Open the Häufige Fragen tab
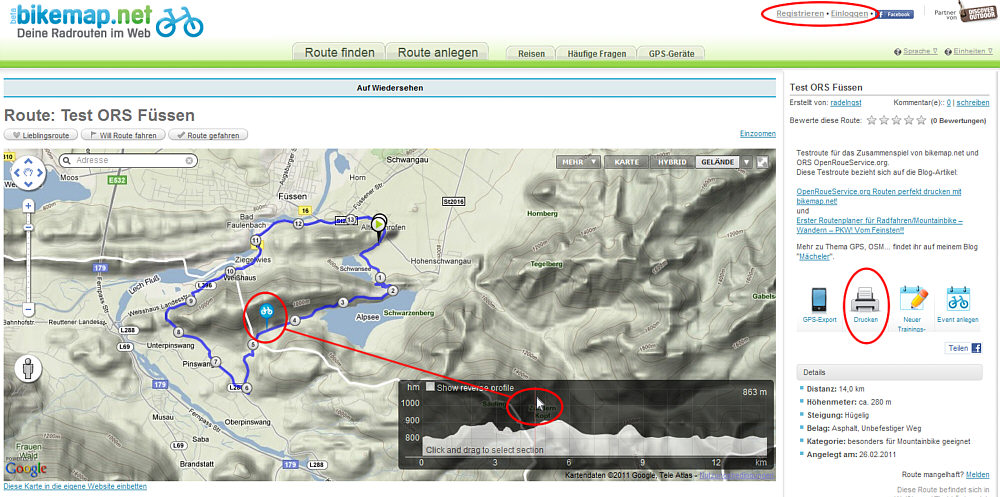 pyautogui.click(x=595, y=53)
